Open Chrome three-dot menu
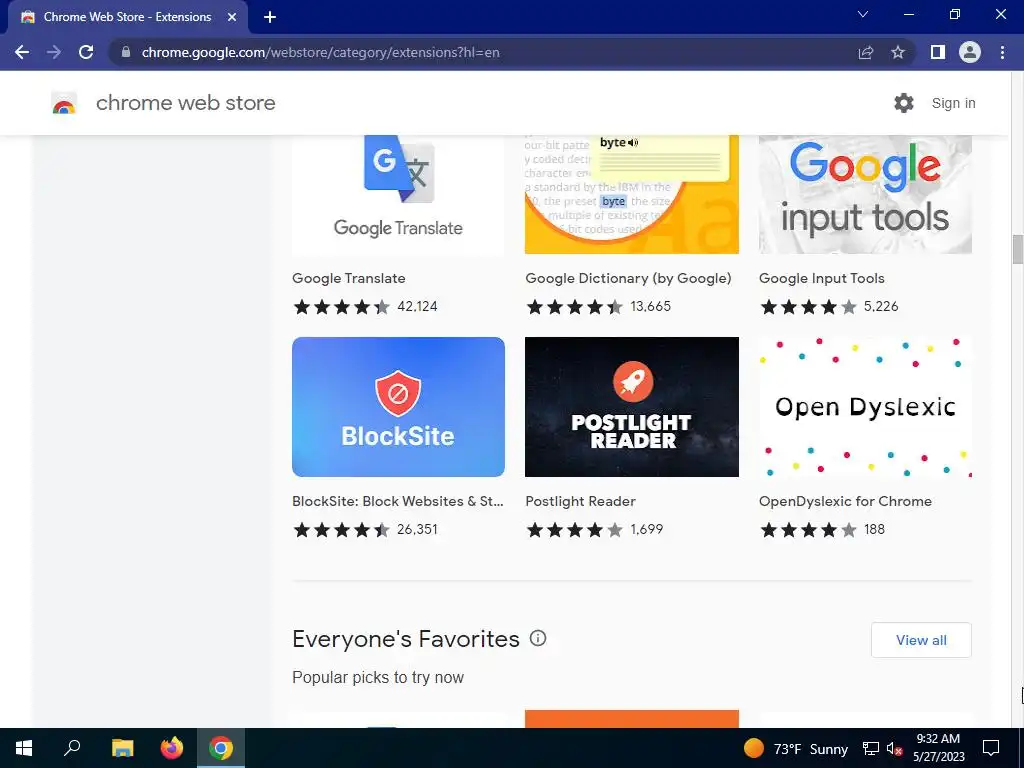 1002,52
